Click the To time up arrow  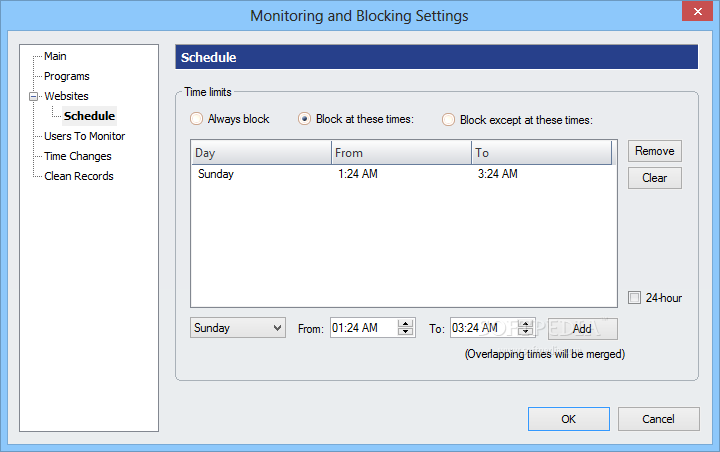526,324
